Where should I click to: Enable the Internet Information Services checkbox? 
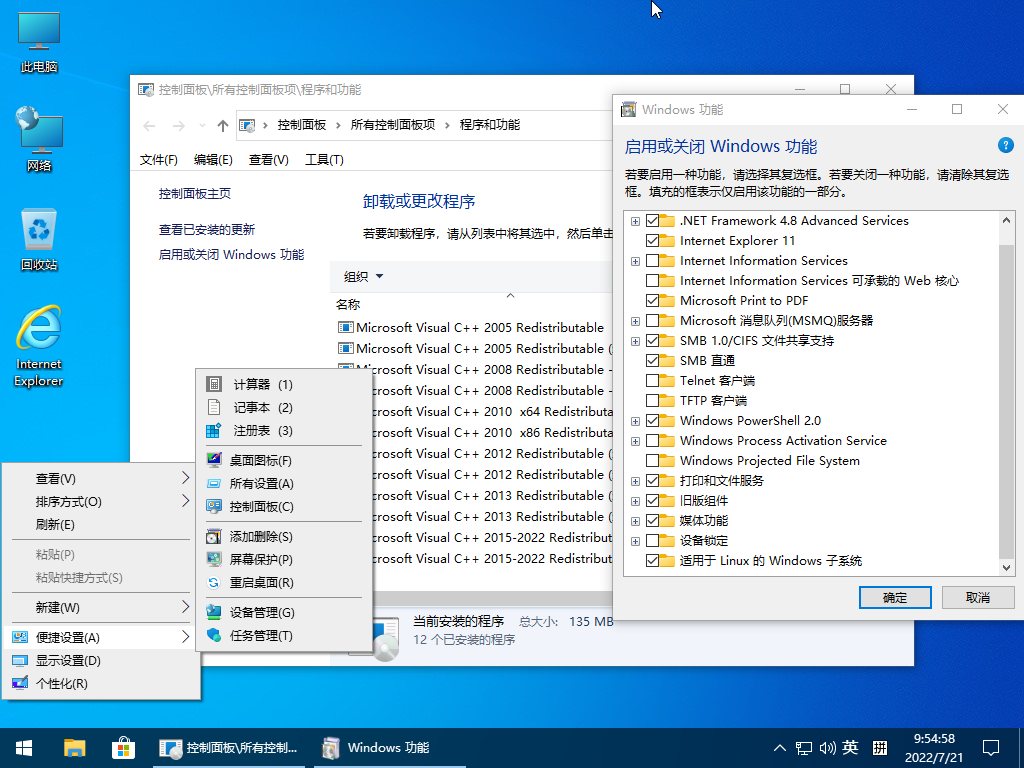(x=652, y=261)
